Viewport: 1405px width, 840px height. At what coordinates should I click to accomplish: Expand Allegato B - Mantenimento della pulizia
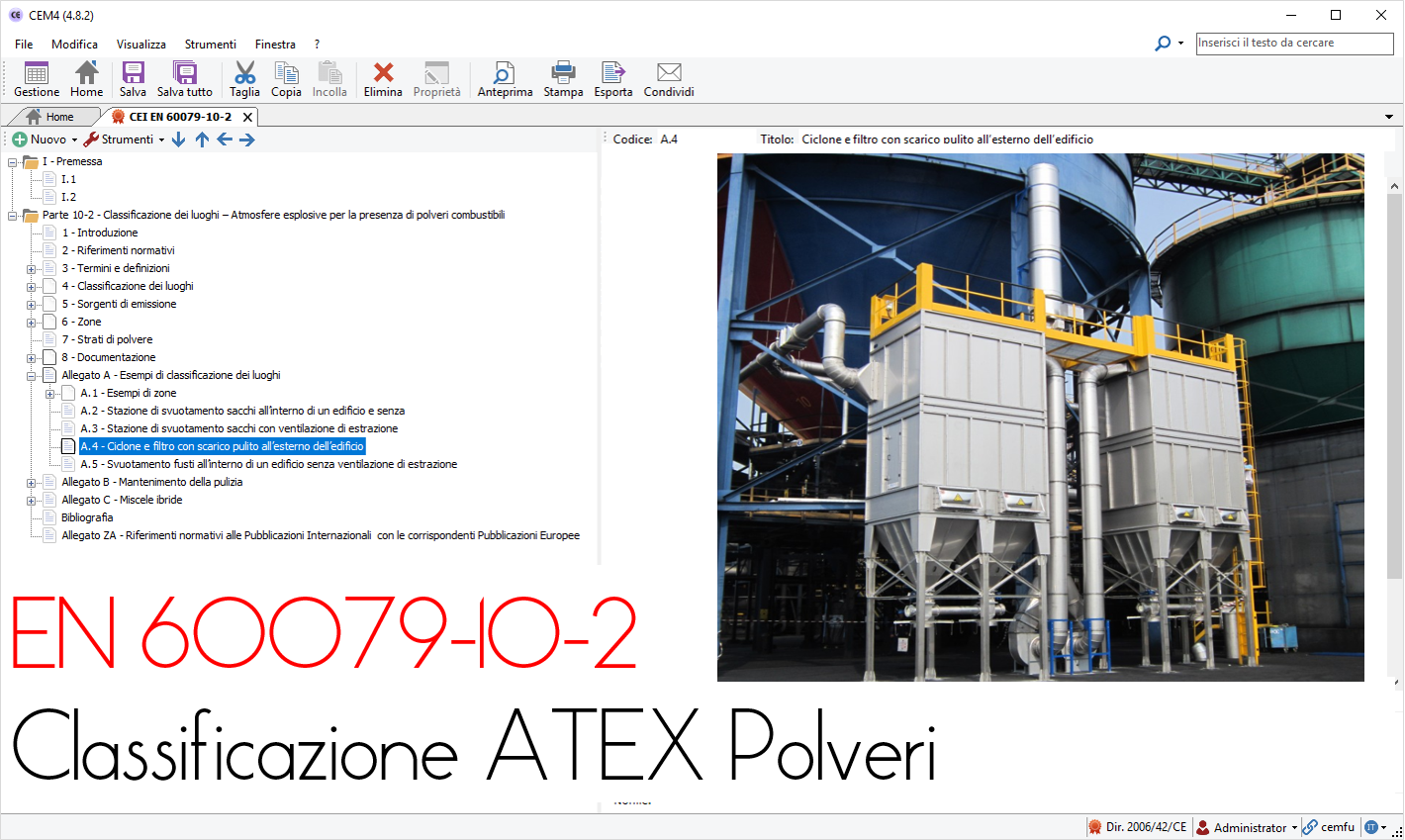click(x=32, y=483)
